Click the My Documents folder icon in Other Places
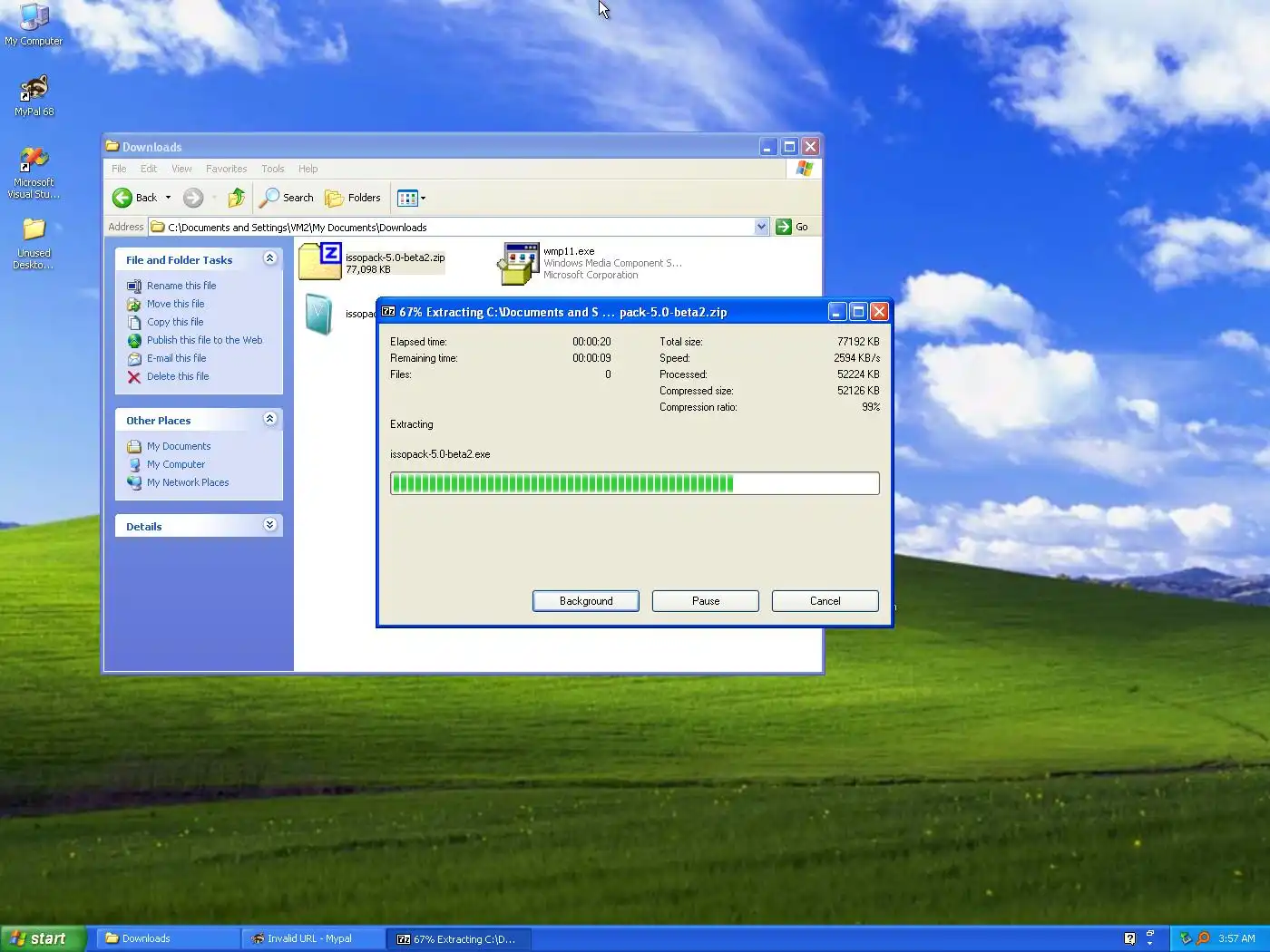1270x952 pixels. point(134,446)
